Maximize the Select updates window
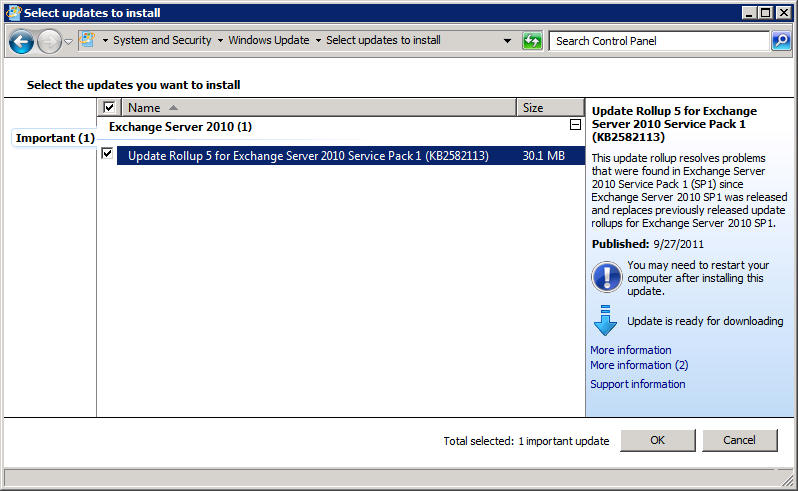 point(765,13)
